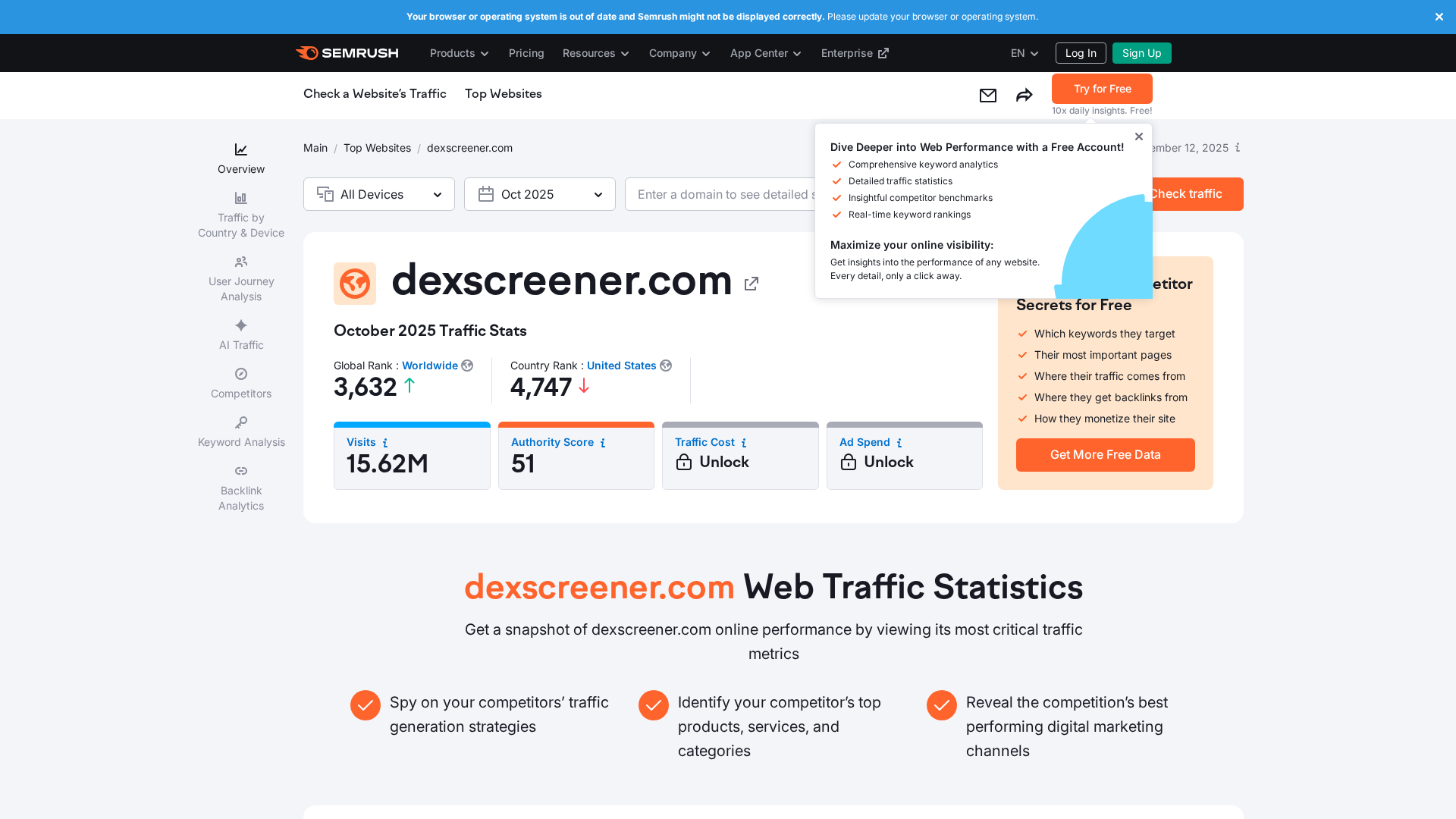
Task: Open the EN language selector
Action: [x=1025, y=53]
